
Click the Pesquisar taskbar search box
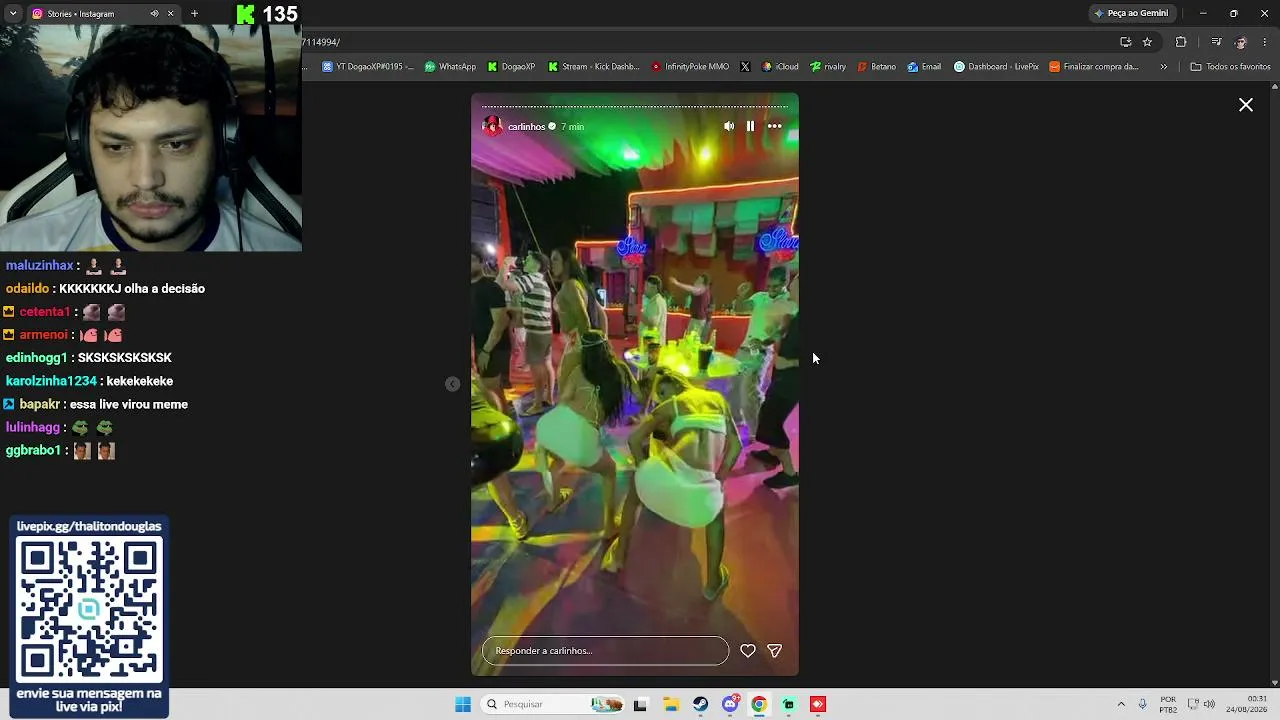point(553,704)
